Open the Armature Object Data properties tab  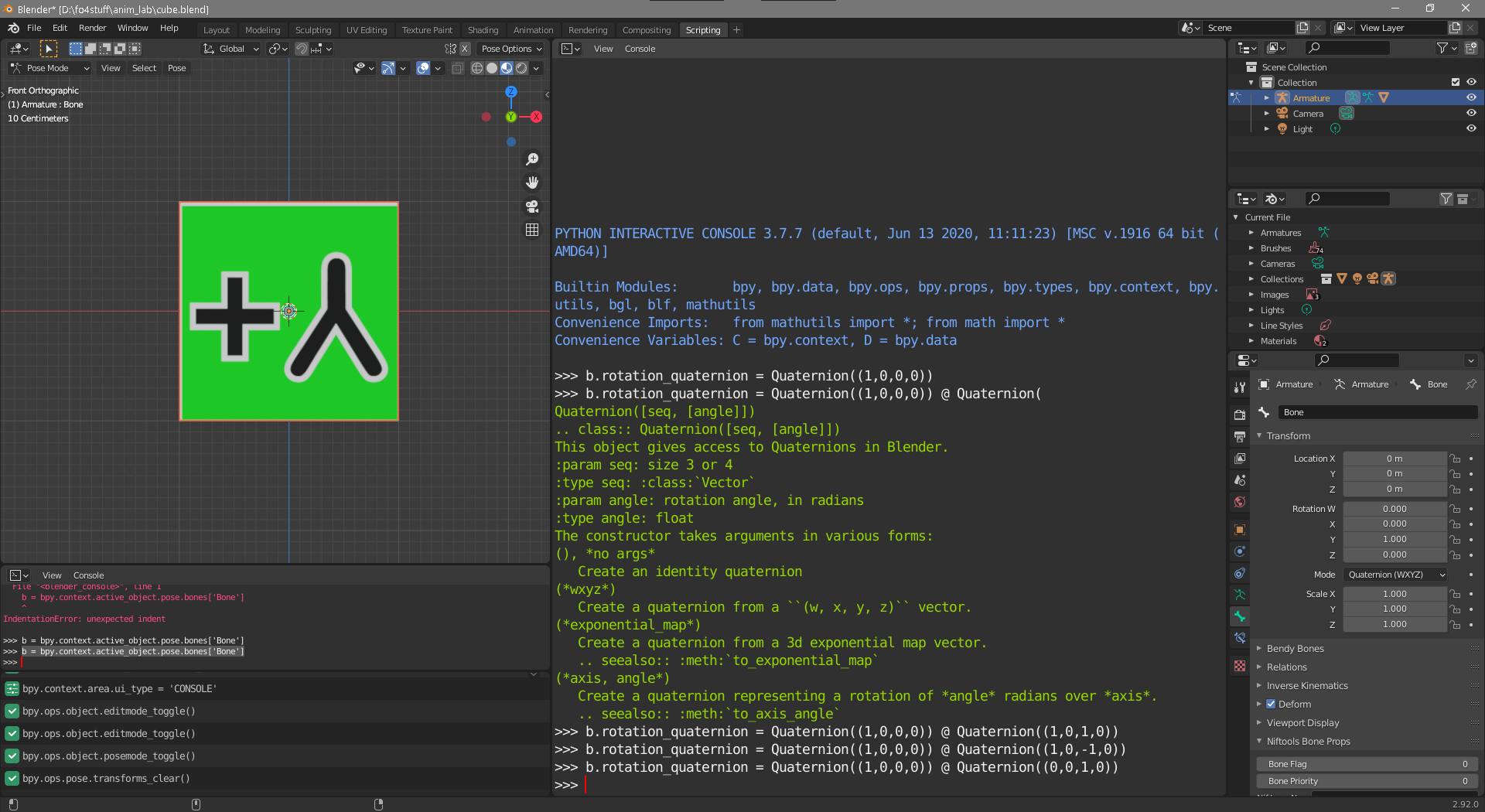(1240, 595)
